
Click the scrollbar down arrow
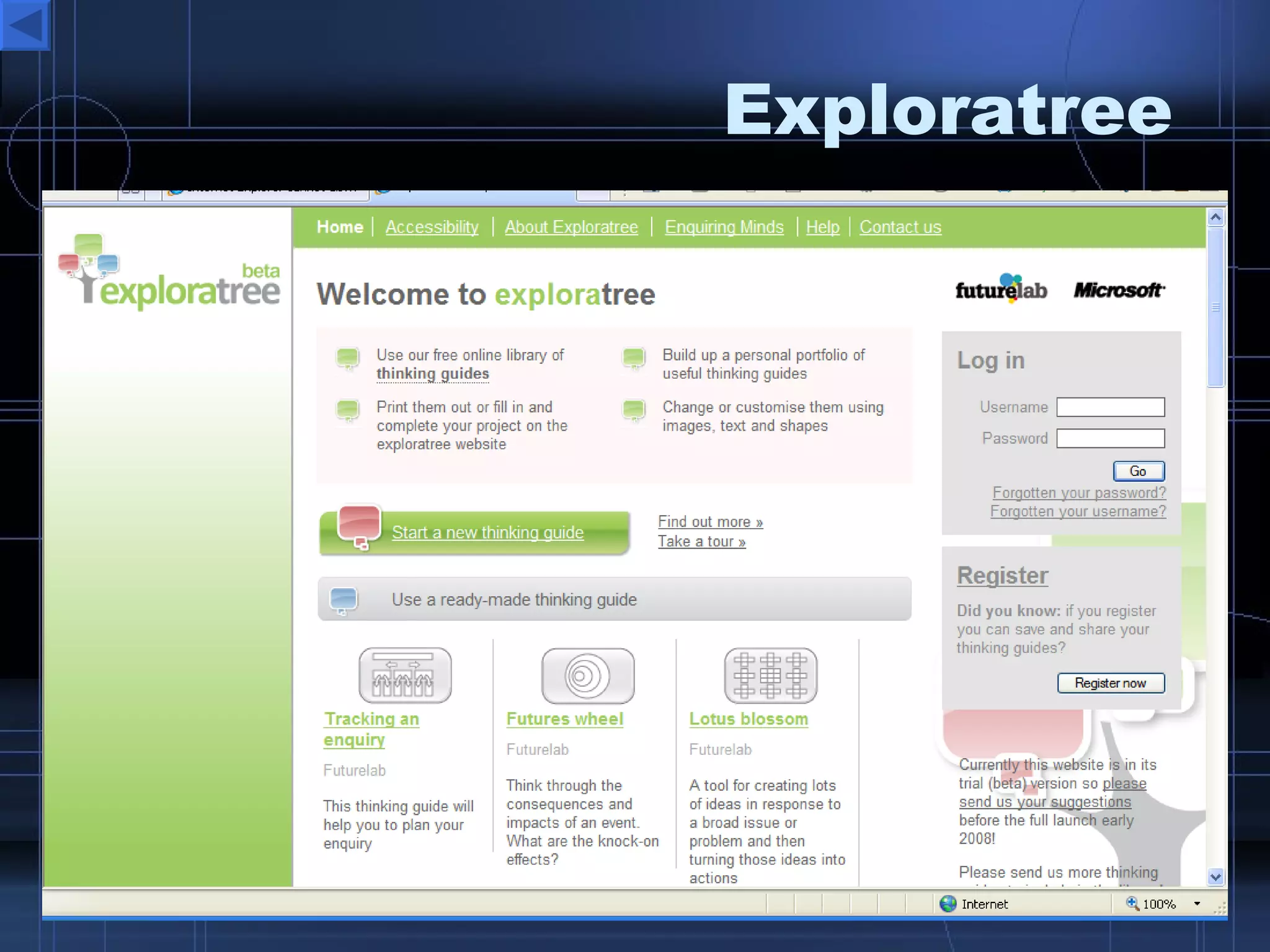[x=1216, y=877]
